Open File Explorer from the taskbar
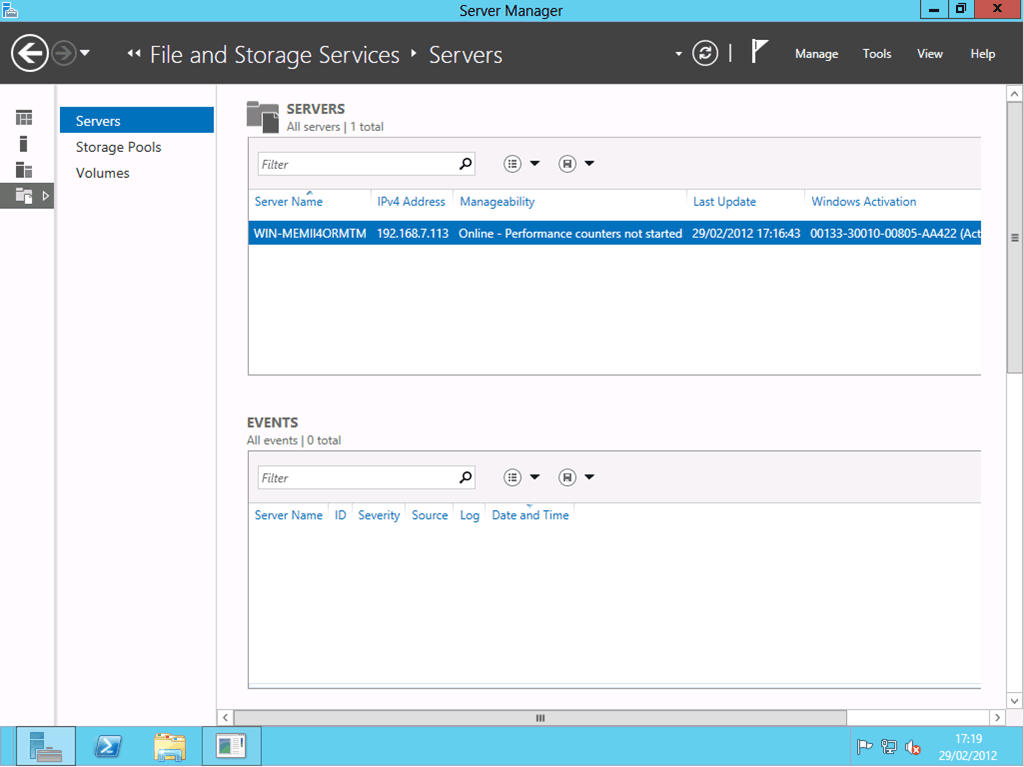 170,746
